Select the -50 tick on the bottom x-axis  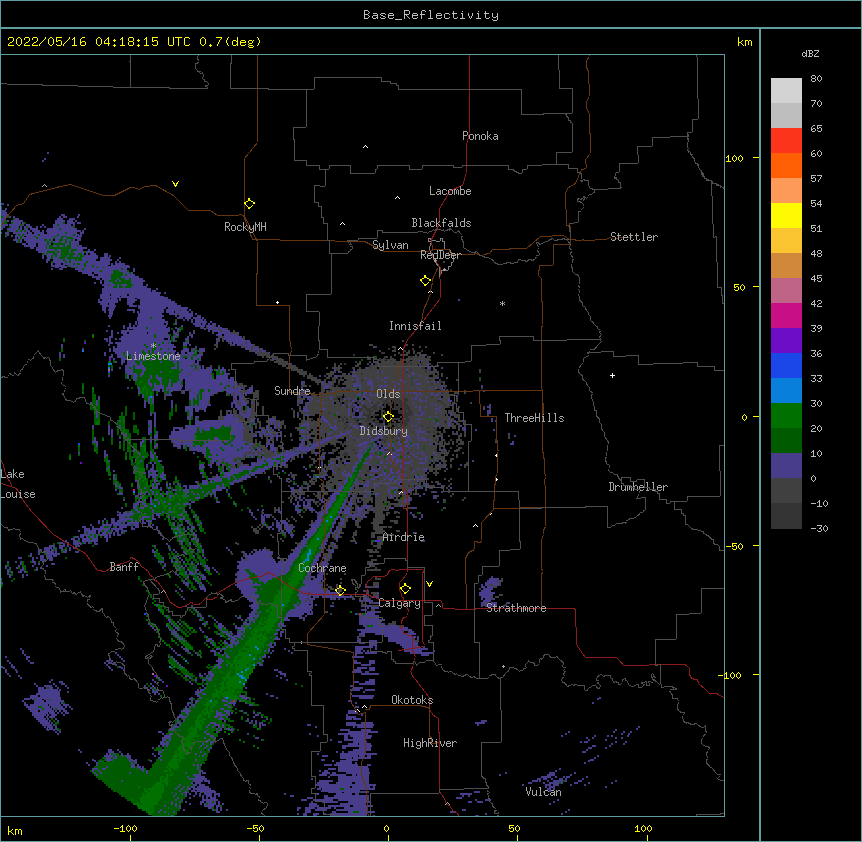click(256, 828)
